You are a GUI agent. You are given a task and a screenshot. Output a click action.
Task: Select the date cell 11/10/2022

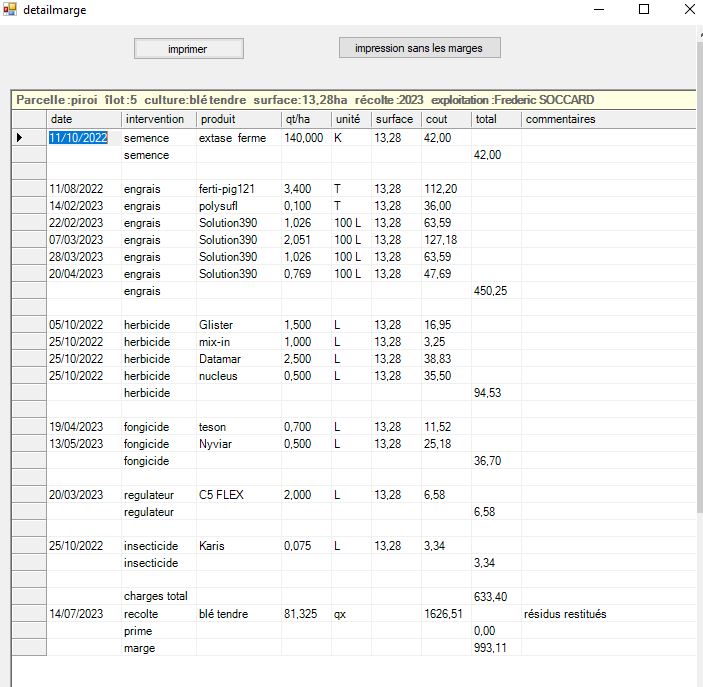pos(78,138)
